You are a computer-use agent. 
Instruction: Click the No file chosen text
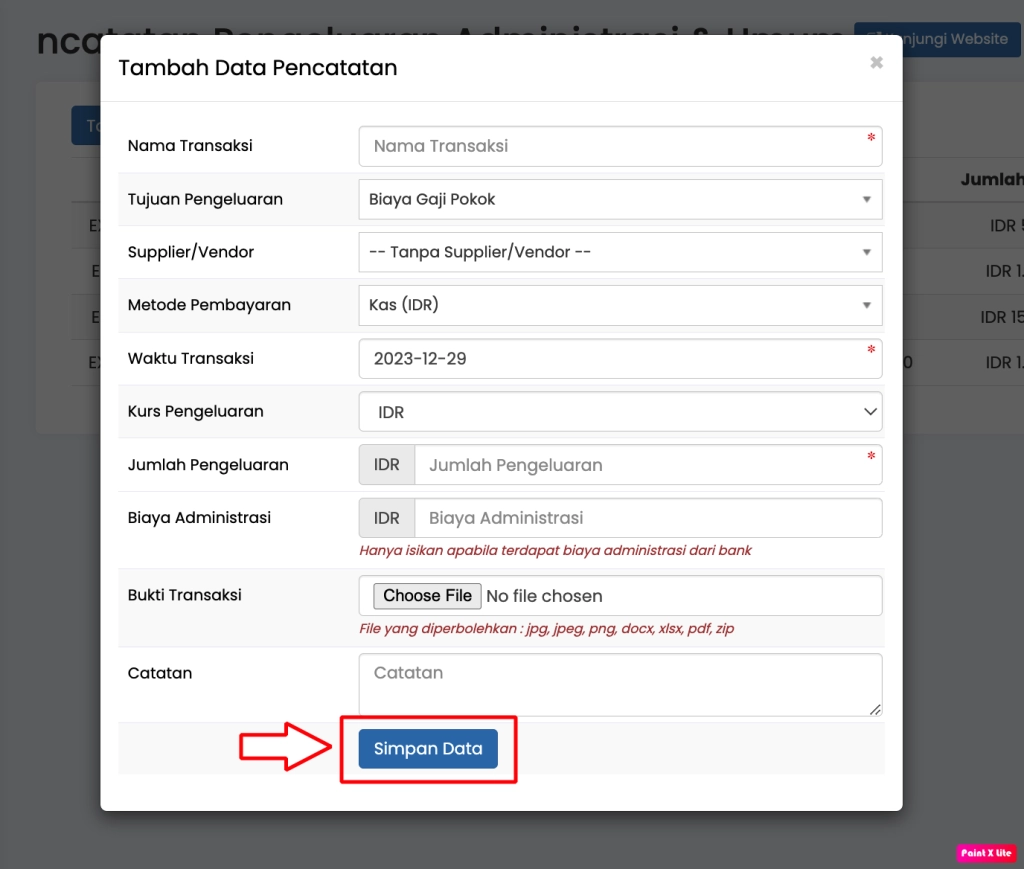(544, 596)
